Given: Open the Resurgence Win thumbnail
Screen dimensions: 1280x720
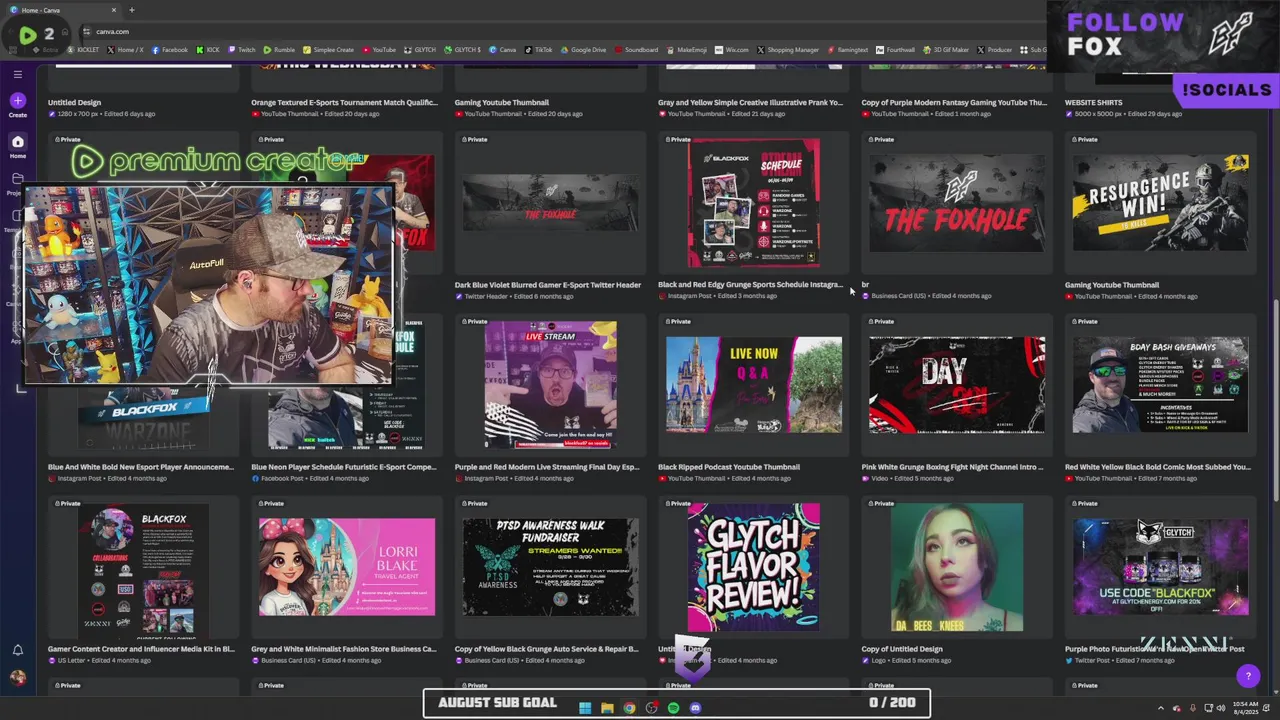Looking at the screenshot, I should click(x=1160, y=203).
